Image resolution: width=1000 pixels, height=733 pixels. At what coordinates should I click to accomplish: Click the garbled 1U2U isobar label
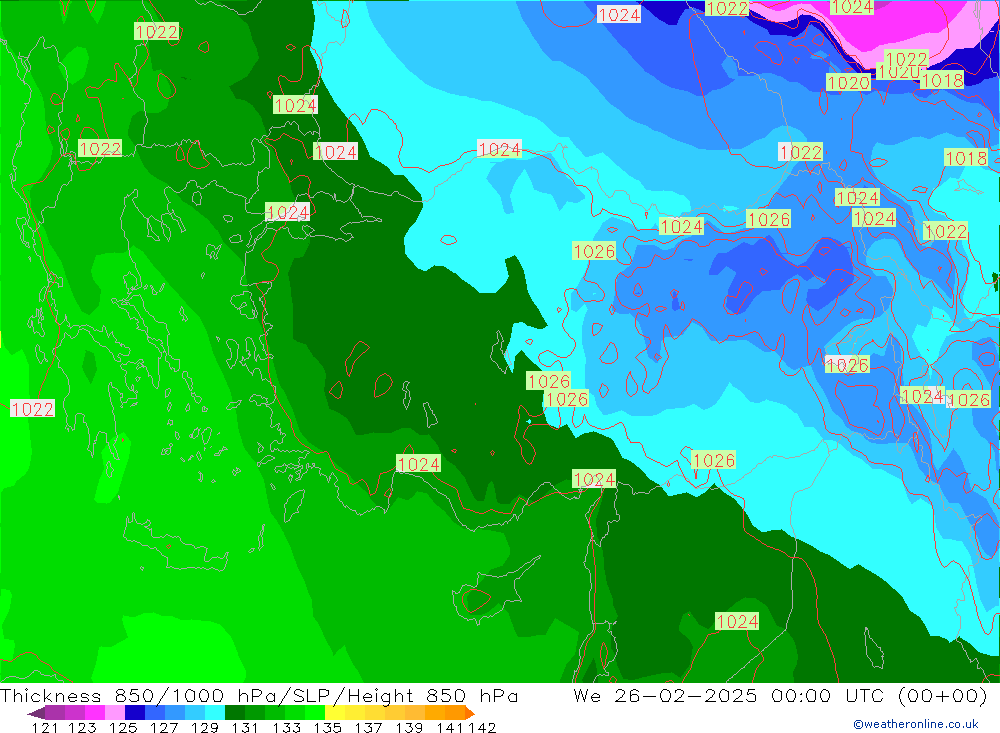click(x=898, y=72)
